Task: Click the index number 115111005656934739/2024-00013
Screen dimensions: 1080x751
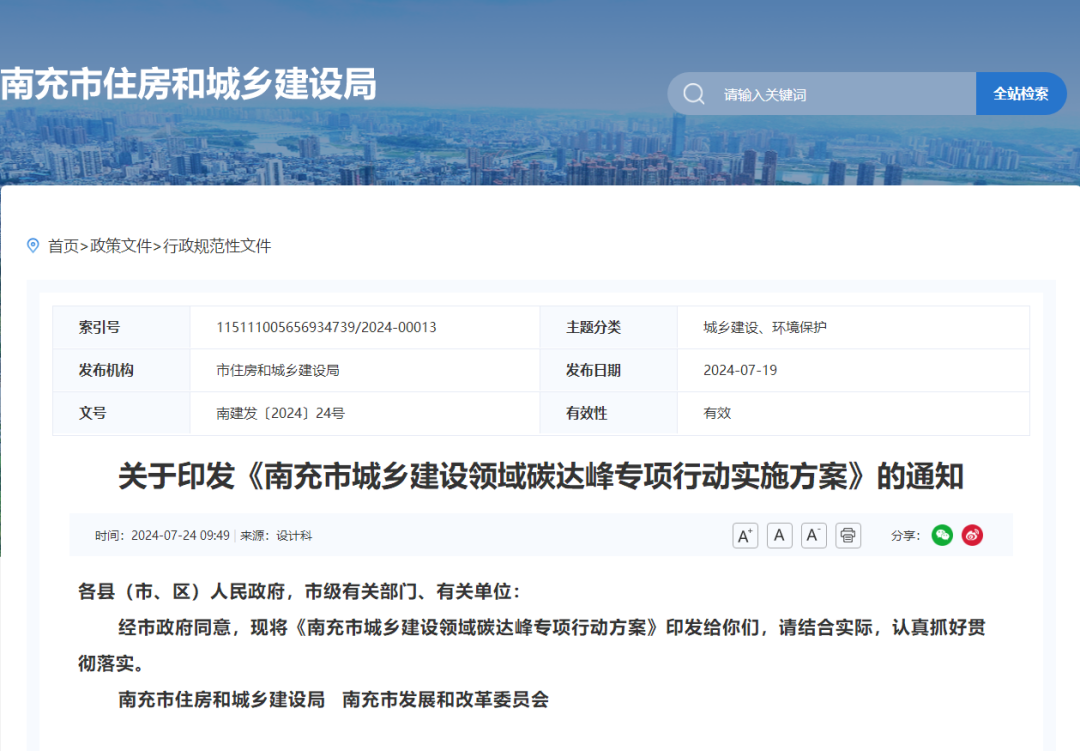Action: (326, 327)
